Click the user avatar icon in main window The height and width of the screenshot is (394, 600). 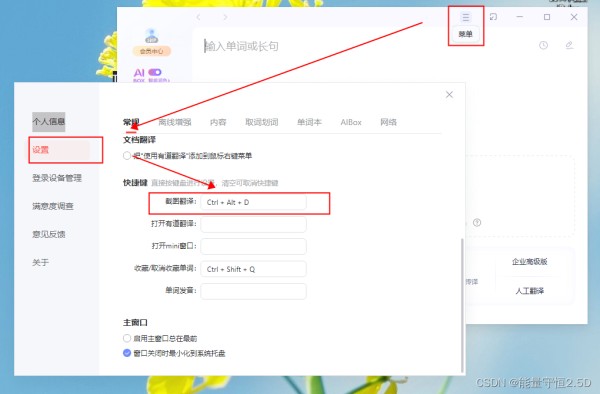152,36
